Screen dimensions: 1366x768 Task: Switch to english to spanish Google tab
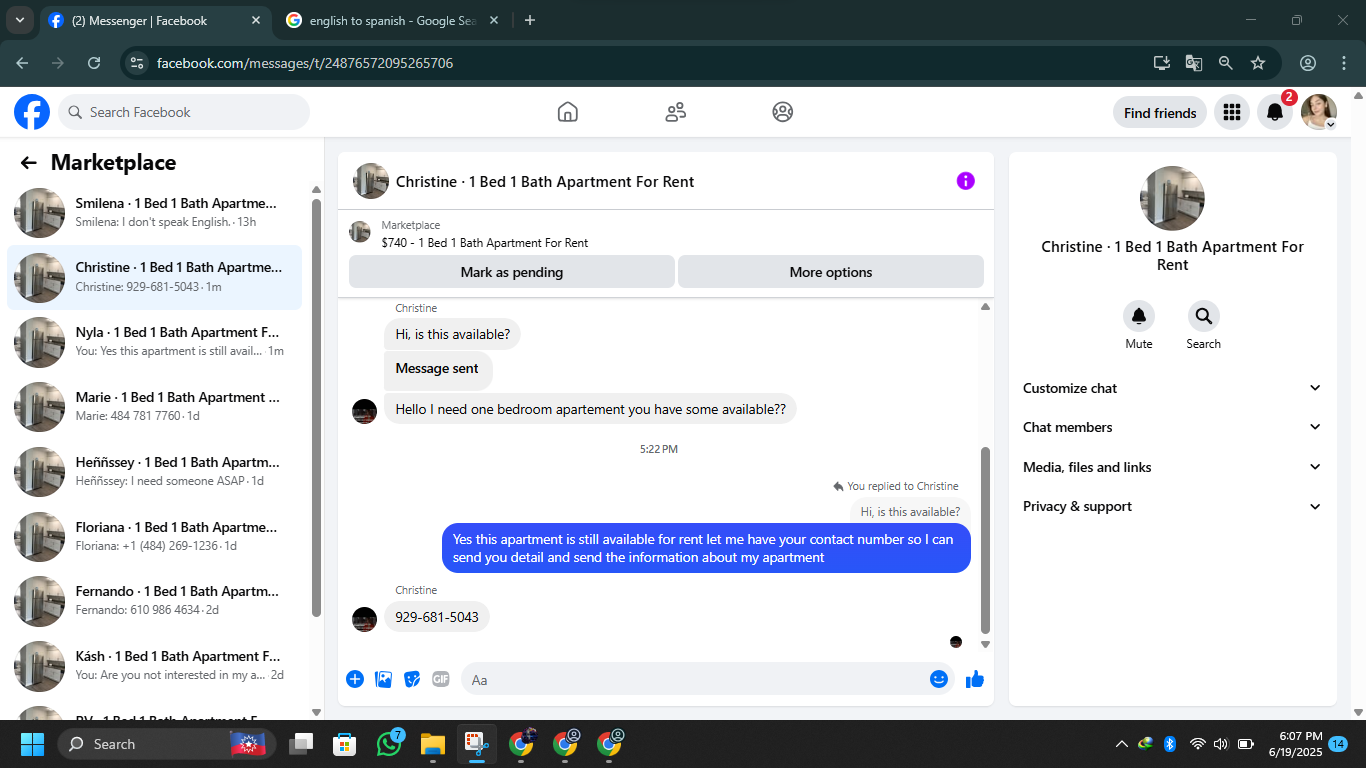click(x=393, y=20)
